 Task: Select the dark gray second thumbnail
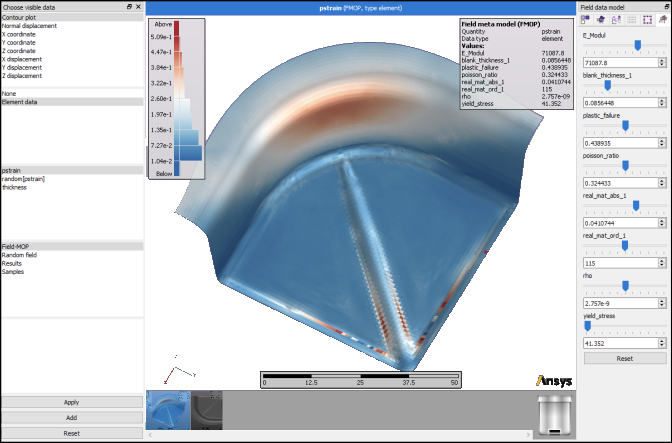[x=207, y=410]
